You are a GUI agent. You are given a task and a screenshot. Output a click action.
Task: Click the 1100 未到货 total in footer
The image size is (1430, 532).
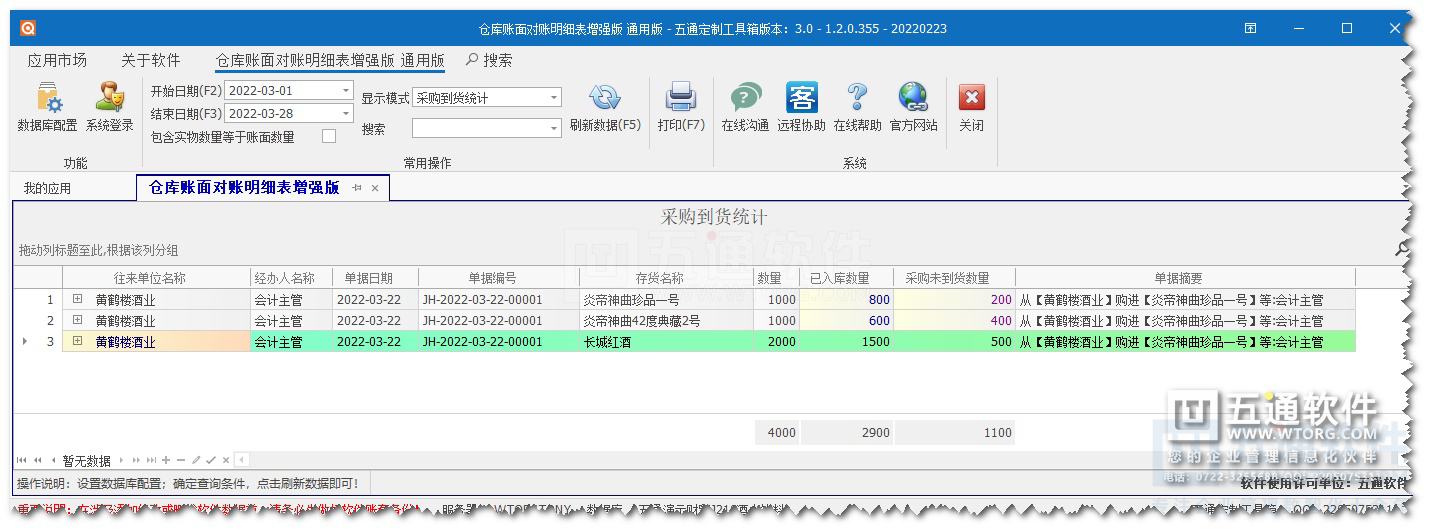coord(954,433)
